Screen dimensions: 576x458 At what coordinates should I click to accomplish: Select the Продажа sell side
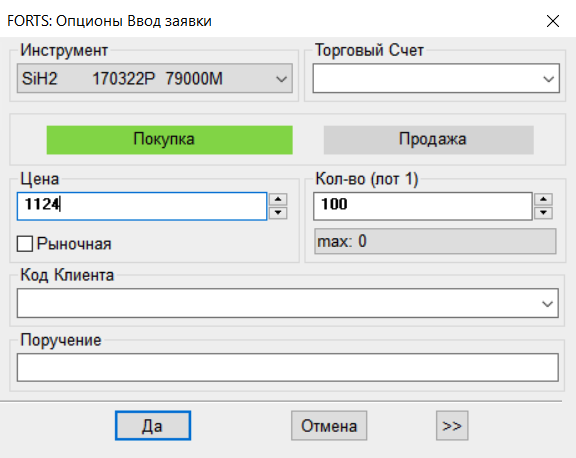click(428, 140)
